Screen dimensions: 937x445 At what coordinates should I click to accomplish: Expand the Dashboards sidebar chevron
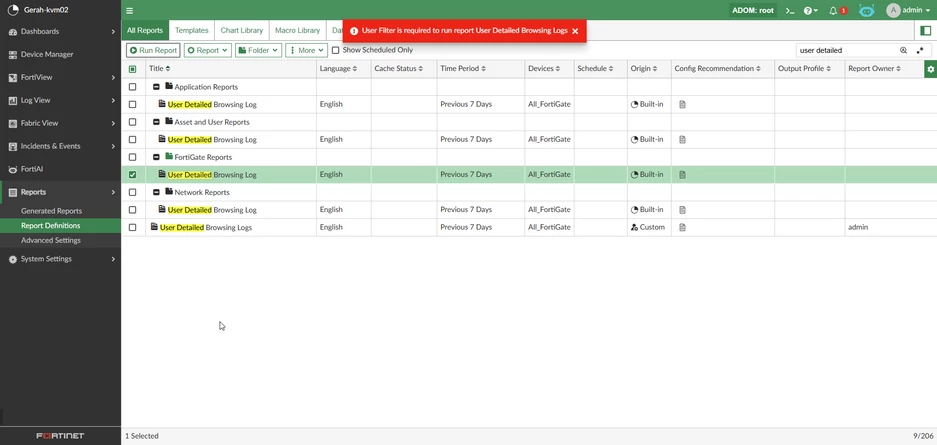tap(113, 32)
